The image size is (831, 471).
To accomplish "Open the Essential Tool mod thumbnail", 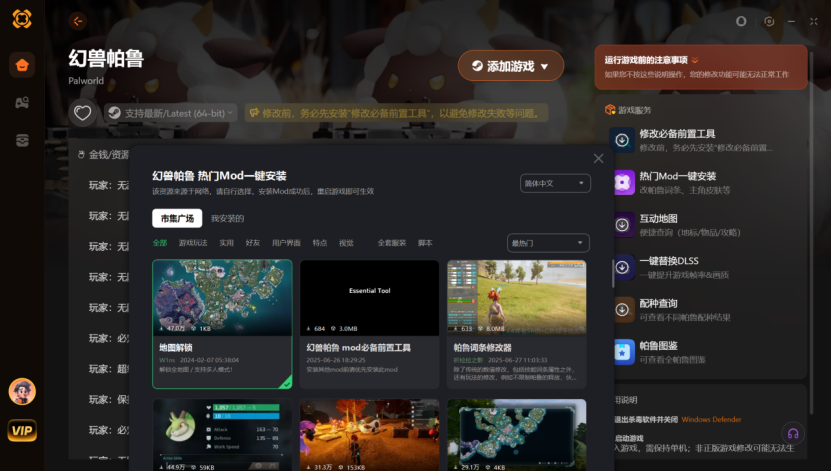I will point(369,297).
